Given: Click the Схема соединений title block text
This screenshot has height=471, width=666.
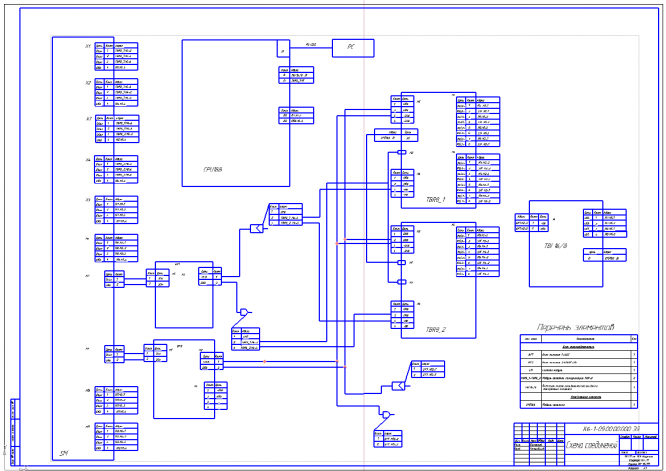Looking at the screenshot, I should point(591,445).
